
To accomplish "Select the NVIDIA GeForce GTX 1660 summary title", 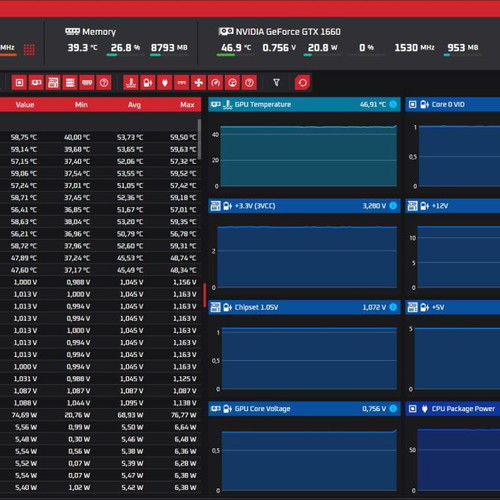I will (288, 32).
